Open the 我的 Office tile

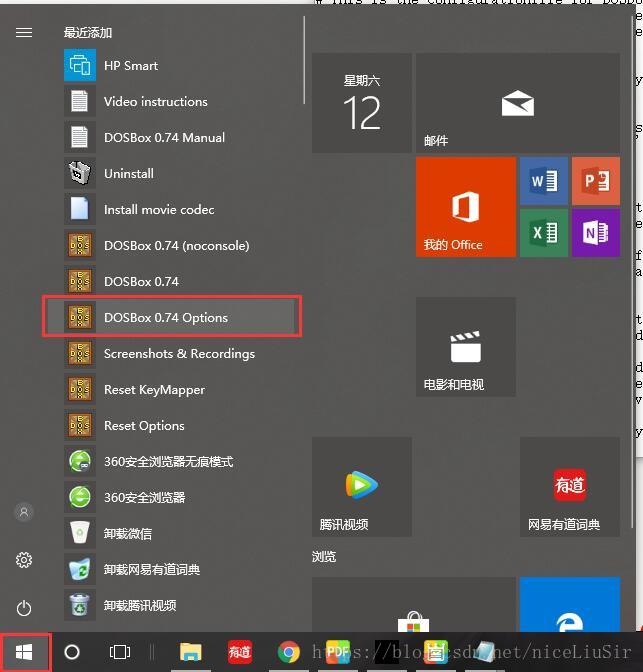coord(466,207)
